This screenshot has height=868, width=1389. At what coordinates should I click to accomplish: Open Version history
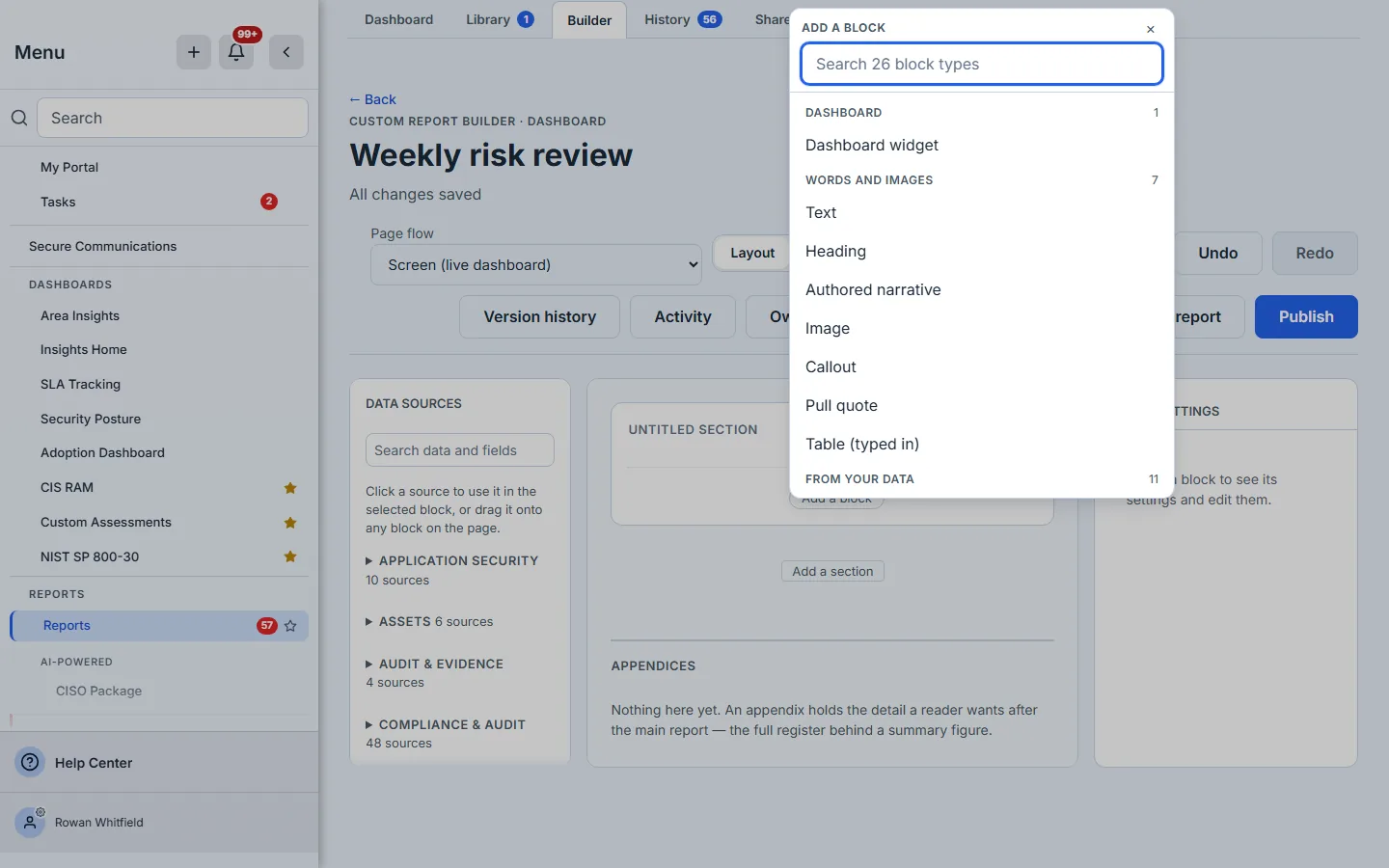[539, 316]
